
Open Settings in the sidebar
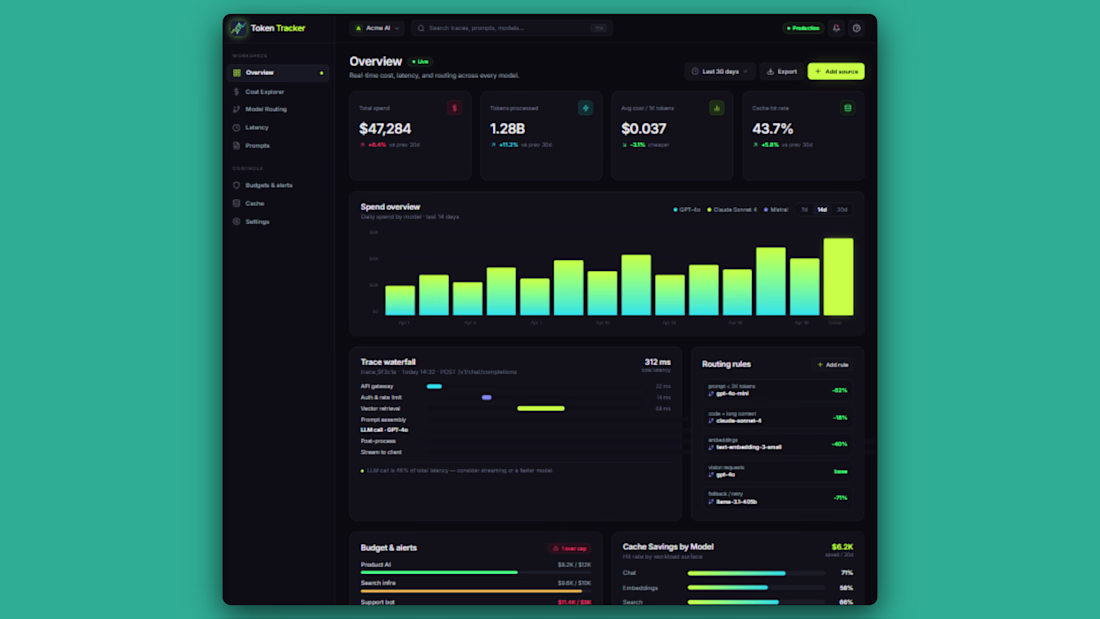click(x=278, y=221)
